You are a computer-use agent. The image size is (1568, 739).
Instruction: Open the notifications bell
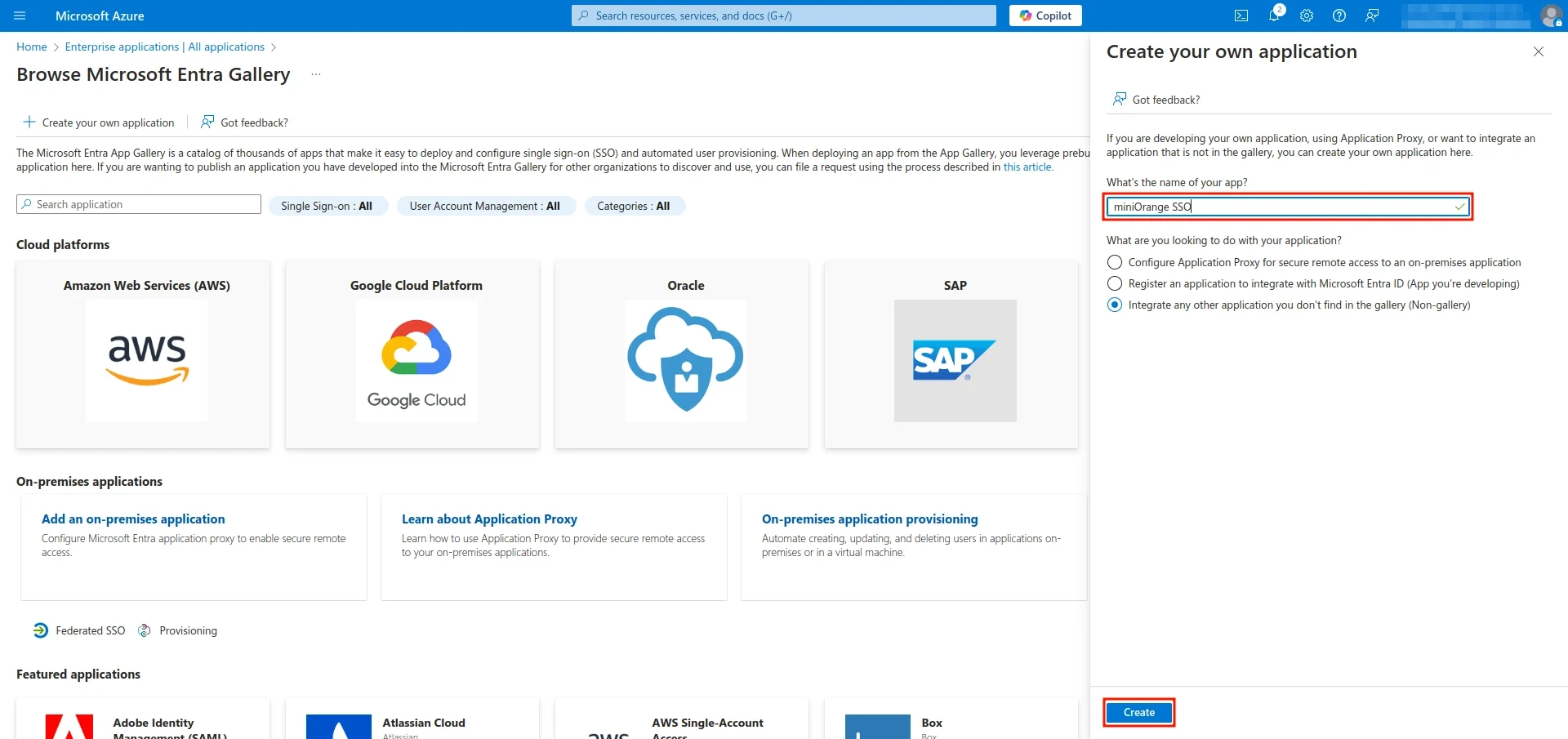1274,16
